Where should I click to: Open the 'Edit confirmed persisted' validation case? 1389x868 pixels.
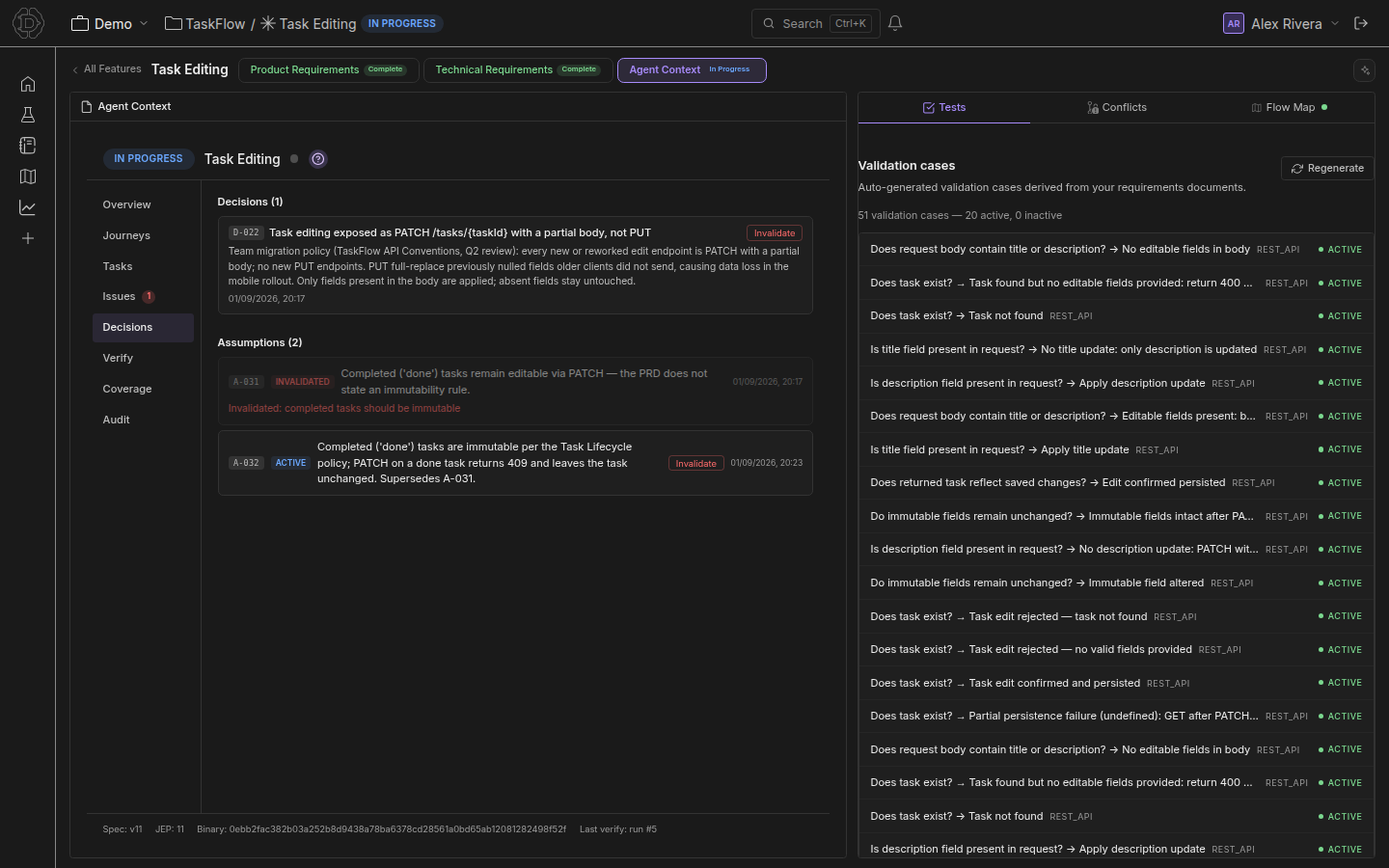click(x=1116, y=482)
